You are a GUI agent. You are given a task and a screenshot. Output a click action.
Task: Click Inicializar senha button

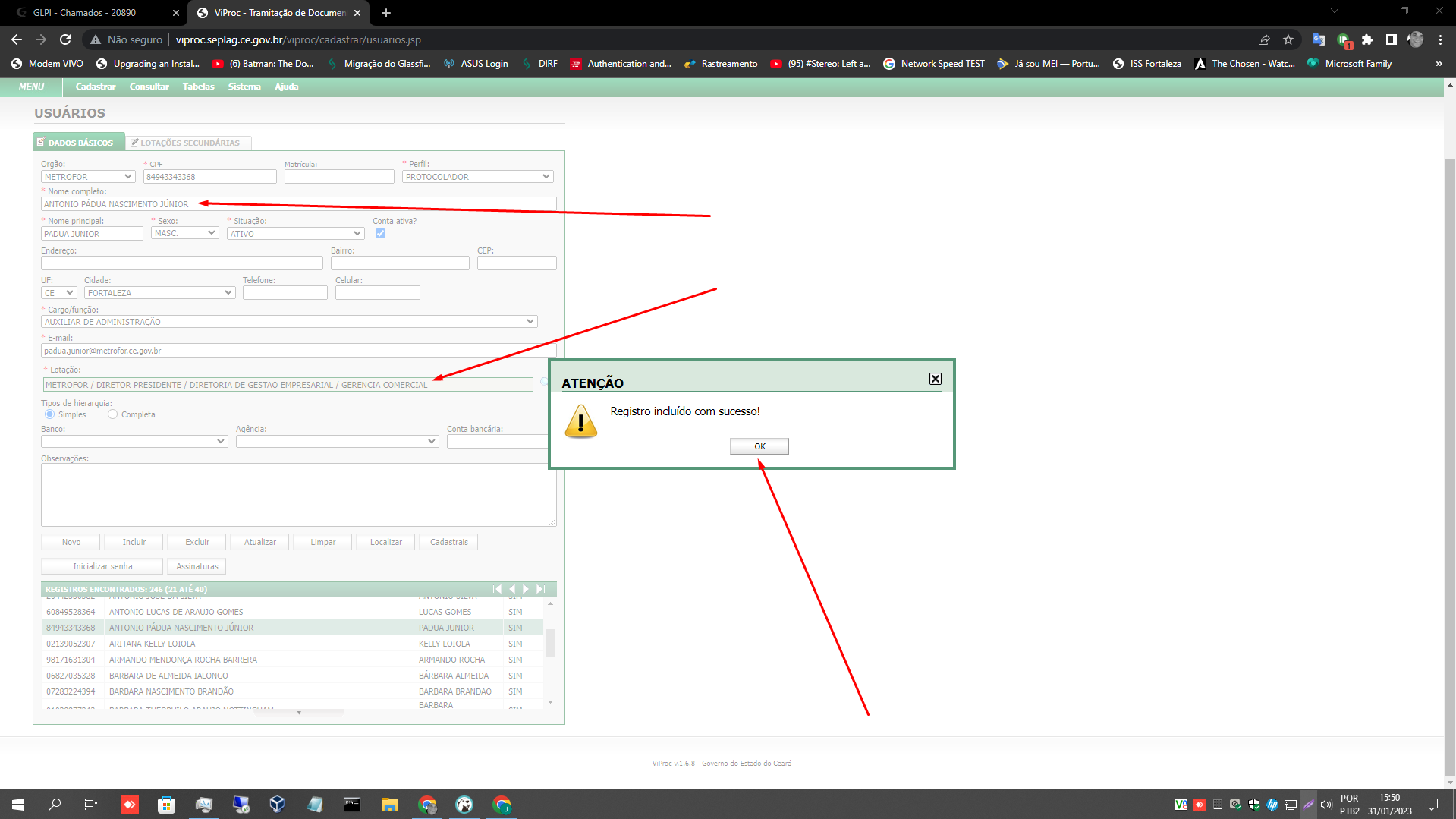tap(102, 566)
